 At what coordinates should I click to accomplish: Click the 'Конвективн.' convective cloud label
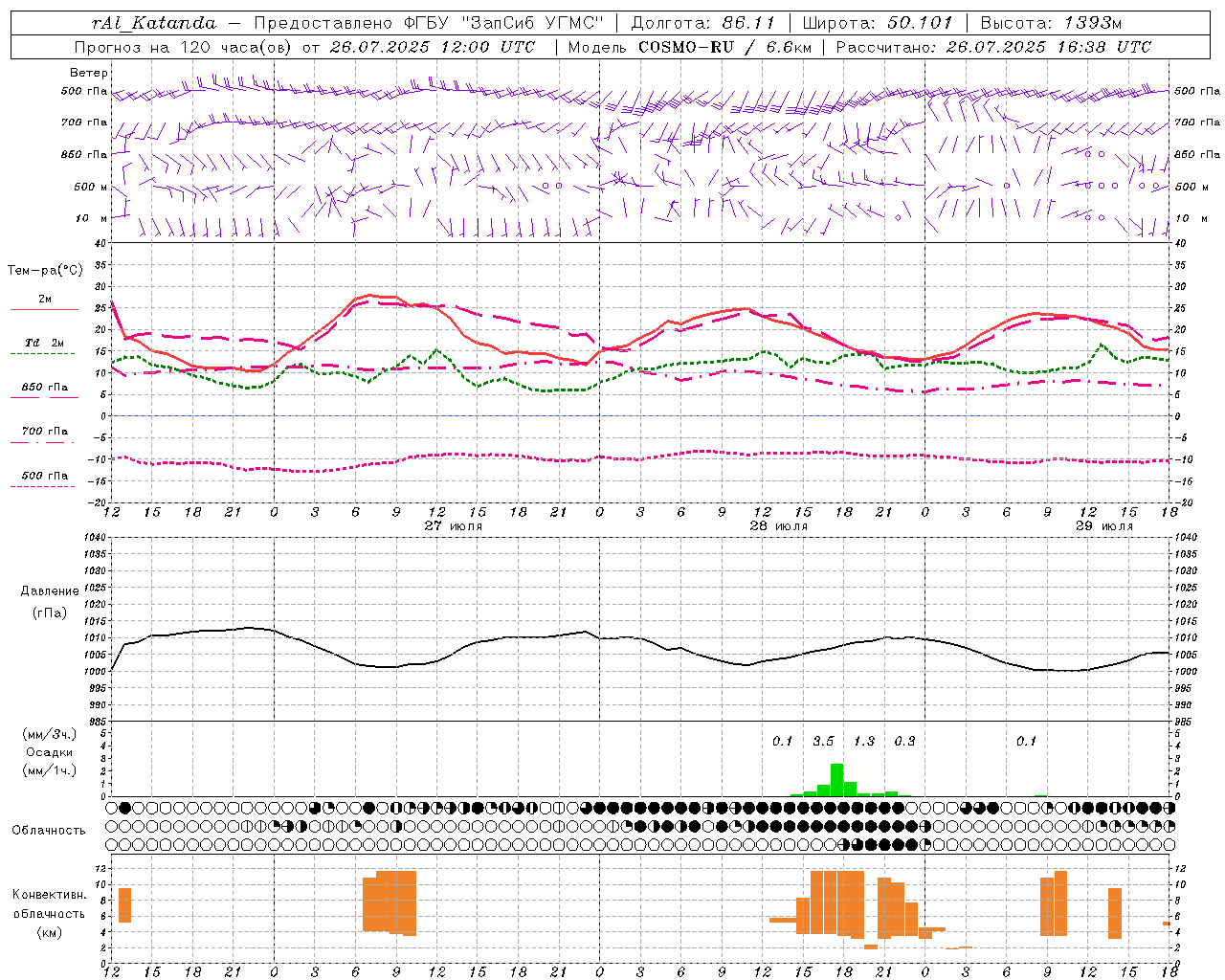pos(50,895)
